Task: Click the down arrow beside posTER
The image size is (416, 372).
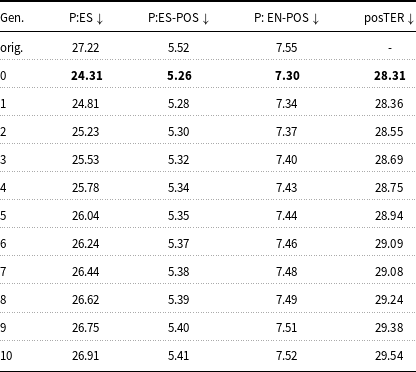Action: pos(410,19)
